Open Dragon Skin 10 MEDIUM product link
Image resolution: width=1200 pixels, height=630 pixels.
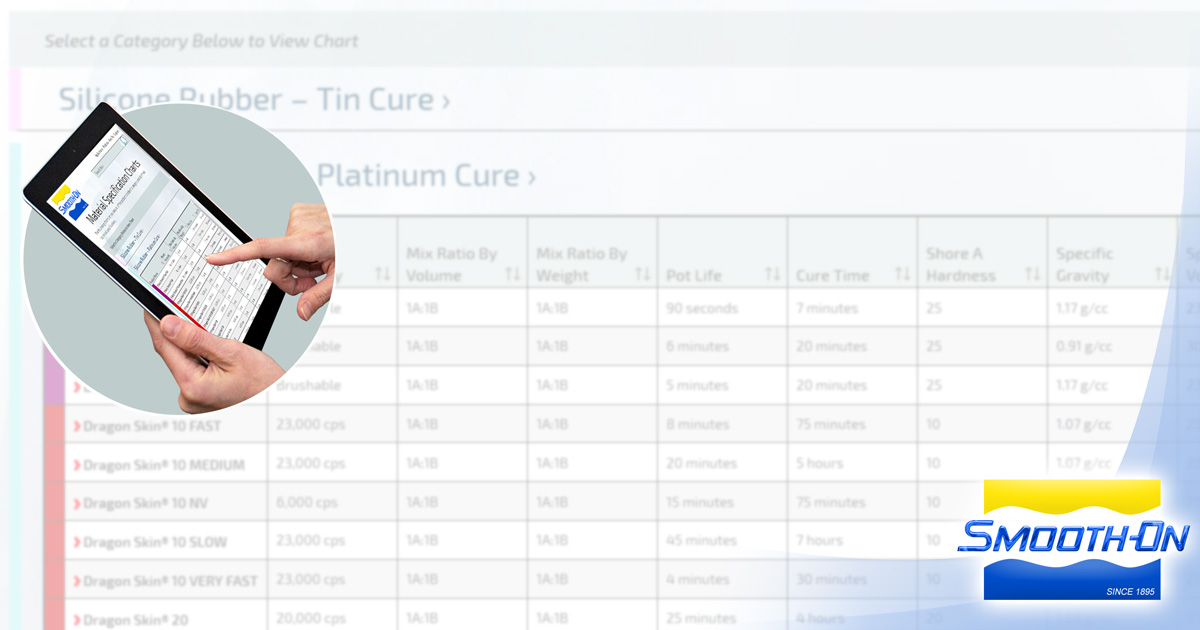[x=164, y=465]
